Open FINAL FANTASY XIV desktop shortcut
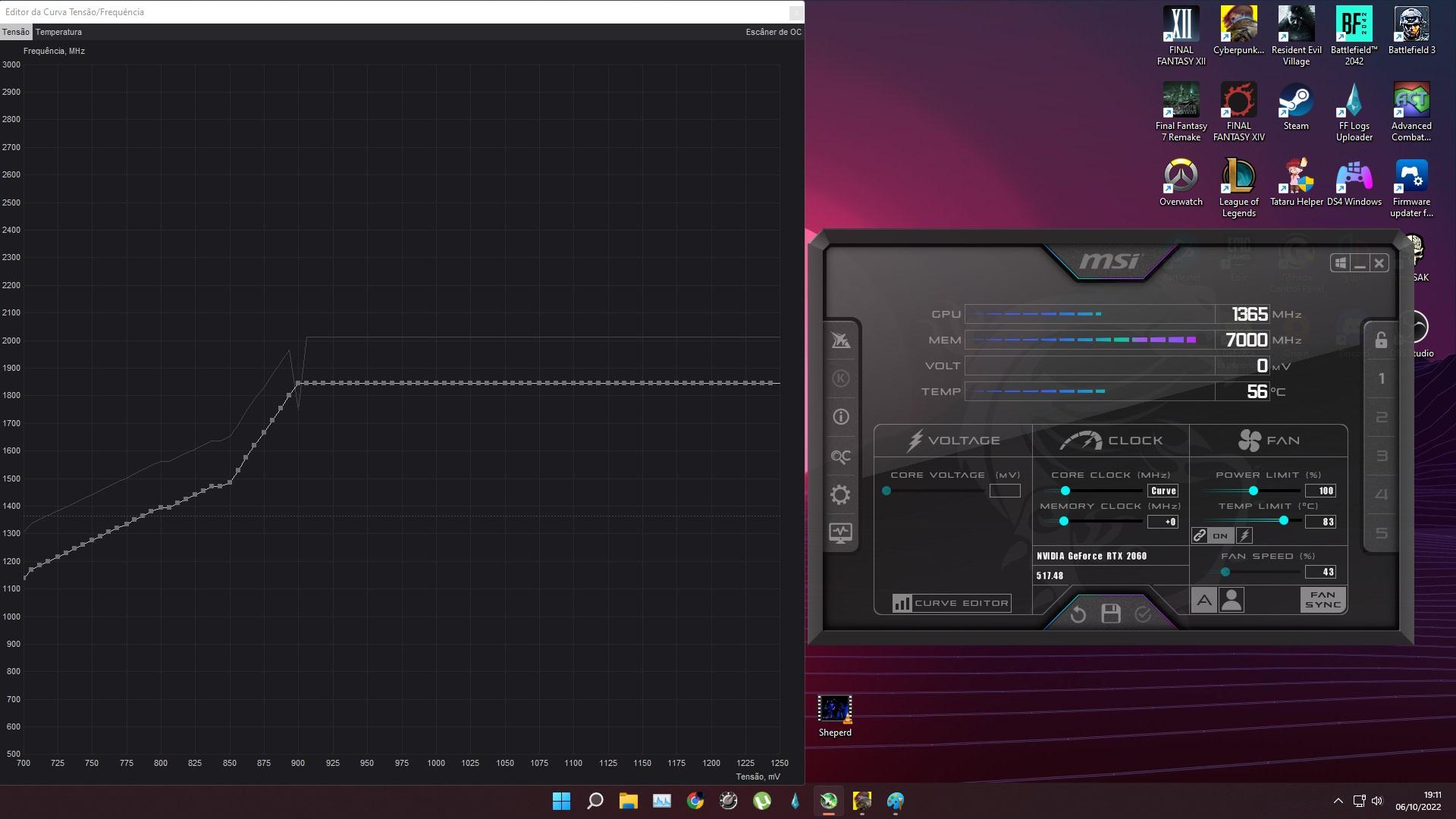This screenshot has width=1456, height=819. tap(1238, 112)
